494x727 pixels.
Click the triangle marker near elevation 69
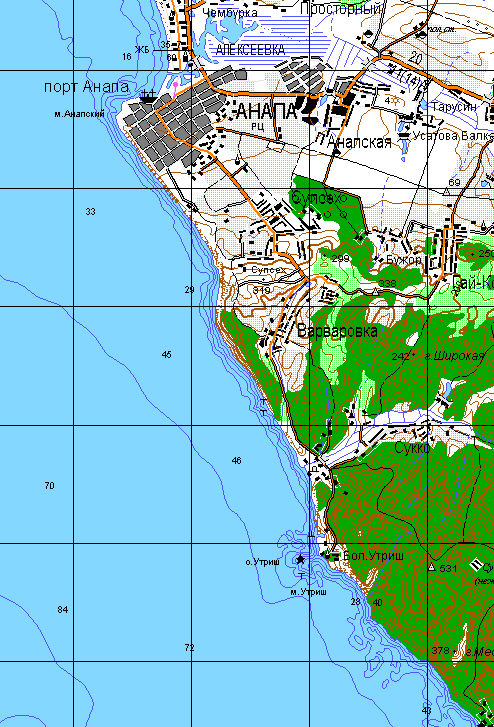click(447, 191)
